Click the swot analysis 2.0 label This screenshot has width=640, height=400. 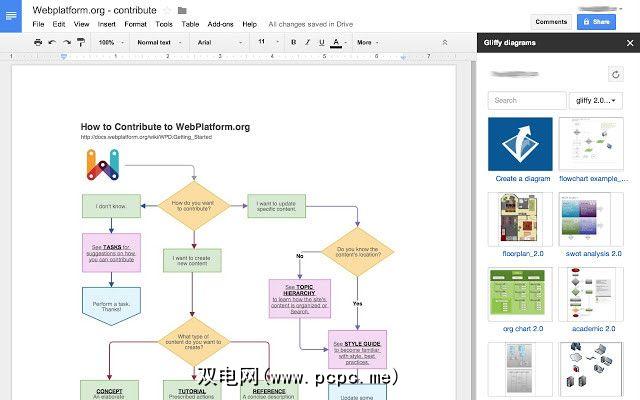pos(593,253)
